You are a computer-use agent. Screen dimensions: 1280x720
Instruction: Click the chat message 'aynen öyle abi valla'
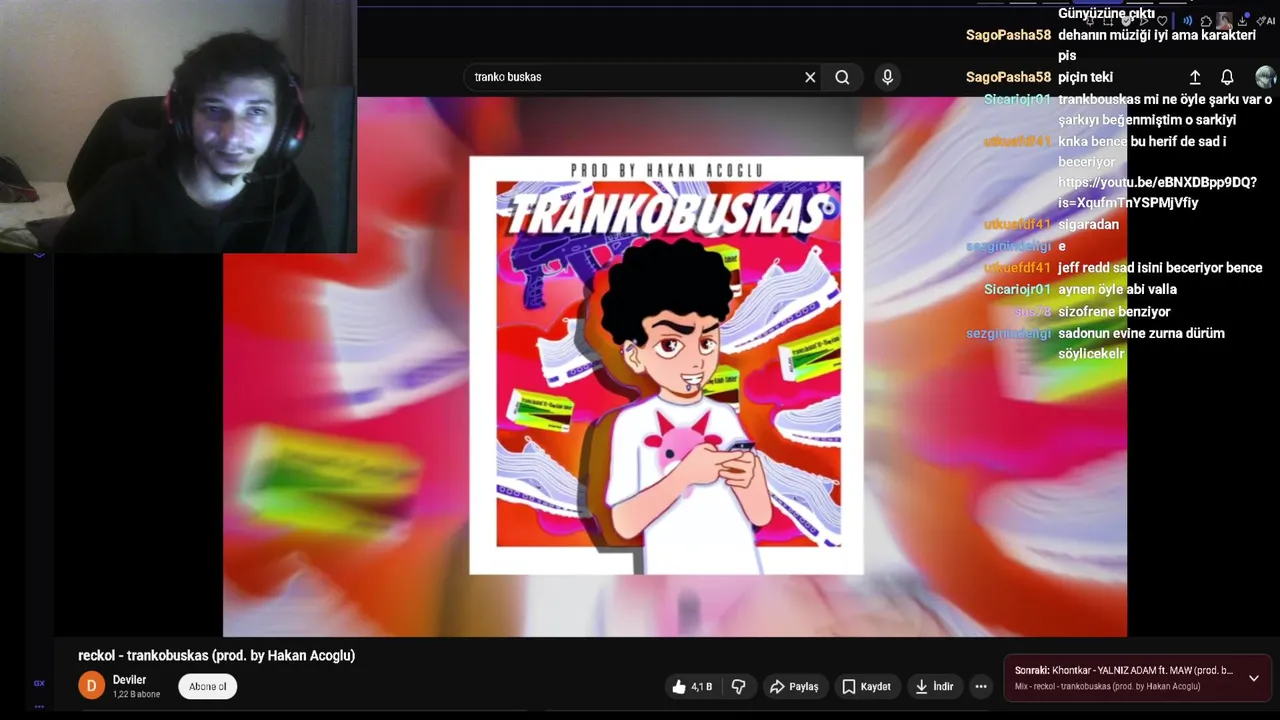pyautogui.click(x=1117, y=290)
